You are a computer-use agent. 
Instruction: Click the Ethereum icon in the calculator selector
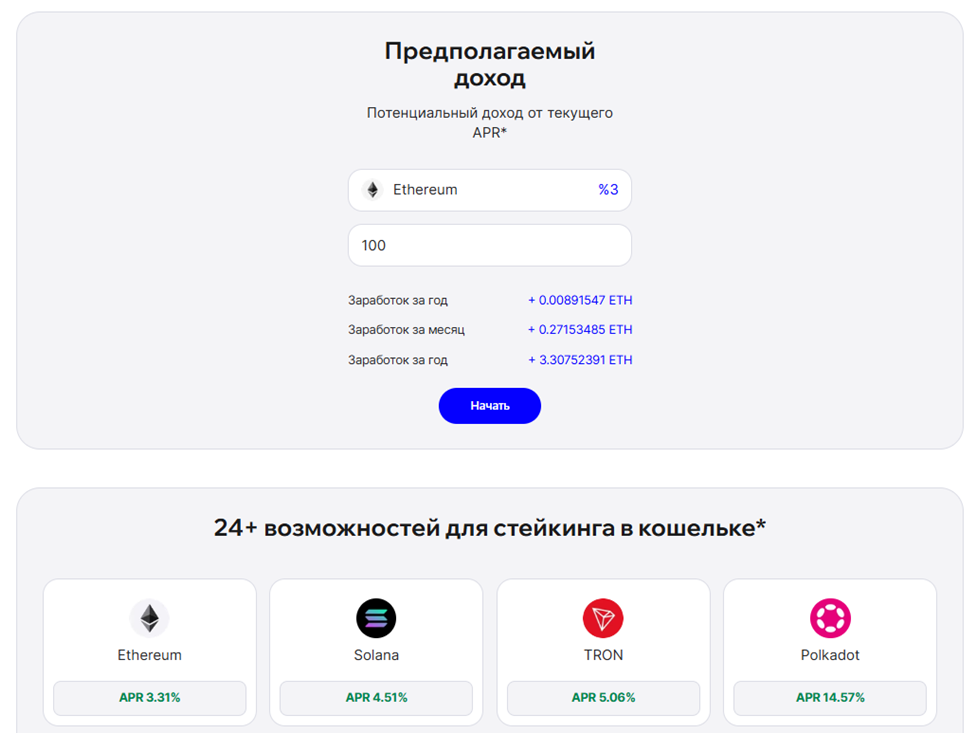[x=372, y=190]
